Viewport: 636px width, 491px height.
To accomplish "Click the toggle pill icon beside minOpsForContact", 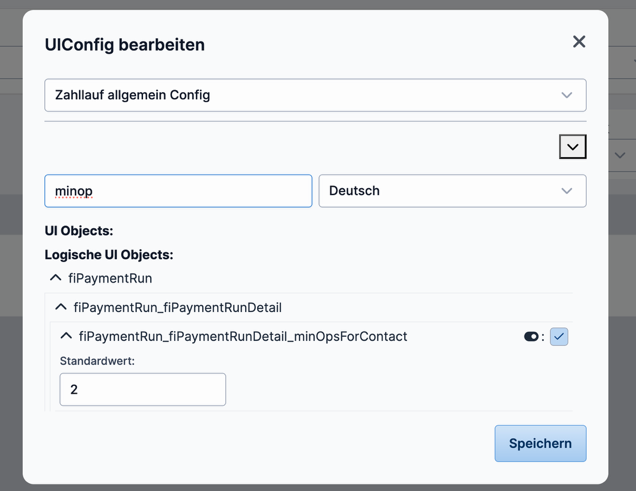I will [x=531, y=337].
